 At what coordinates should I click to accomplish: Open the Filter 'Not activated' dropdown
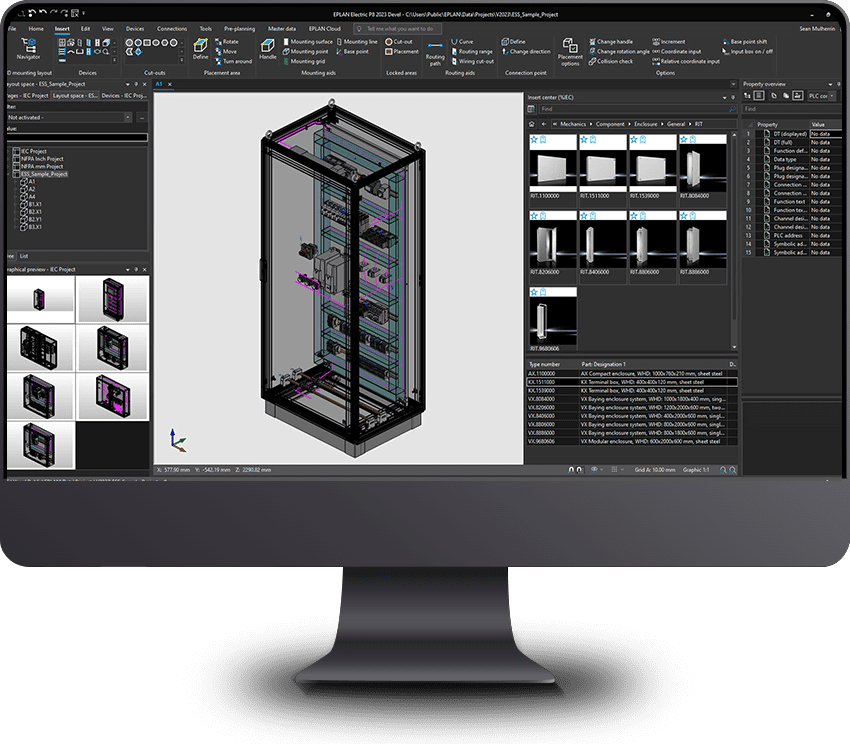128,117
